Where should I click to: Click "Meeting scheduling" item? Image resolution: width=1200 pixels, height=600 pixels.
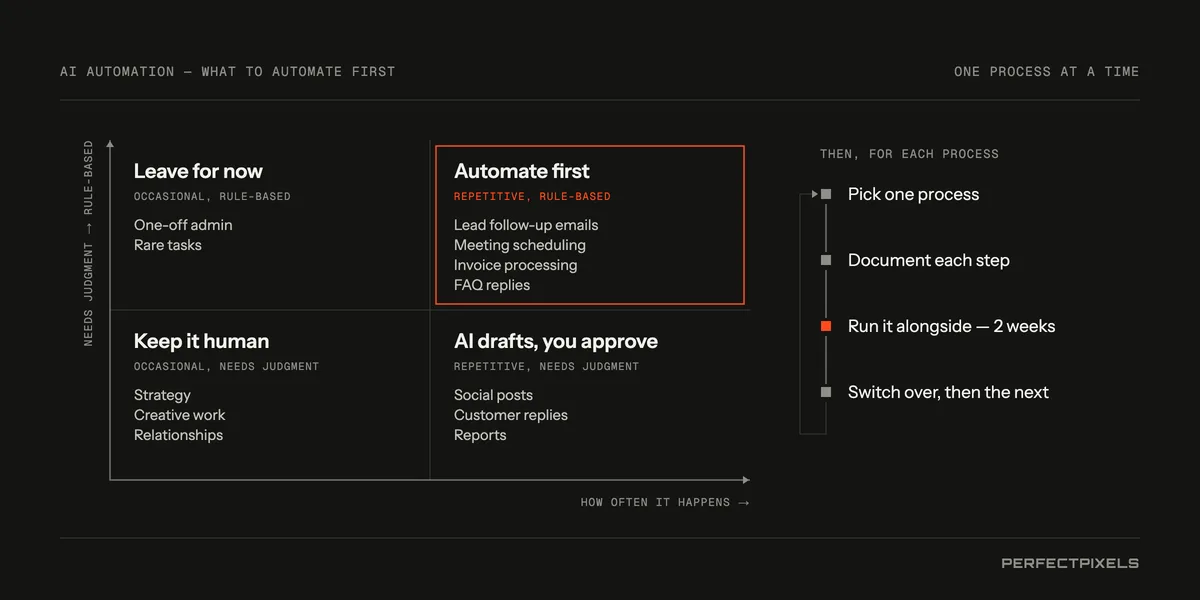(x=520, y=245)
